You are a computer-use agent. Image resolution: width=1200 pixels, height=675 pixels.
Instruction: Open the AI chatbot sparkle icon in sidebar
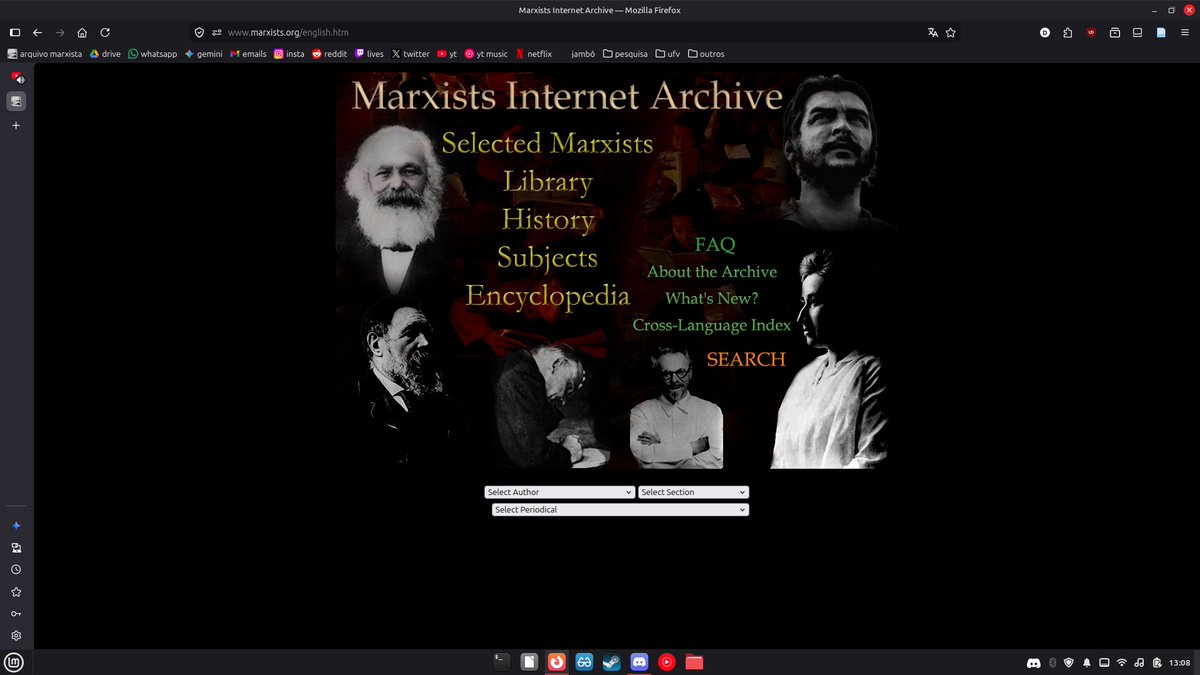(16, 525)
